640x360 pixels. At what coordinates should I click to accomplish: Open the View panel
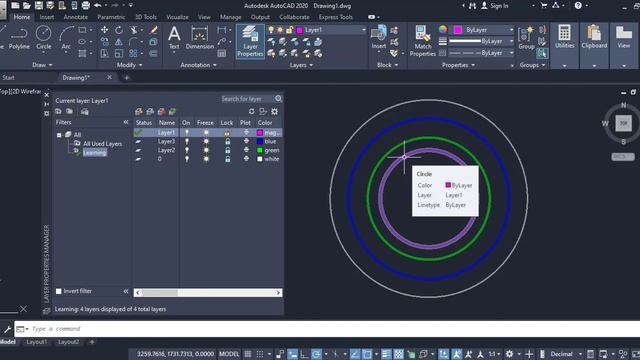(x=623, y=37)
